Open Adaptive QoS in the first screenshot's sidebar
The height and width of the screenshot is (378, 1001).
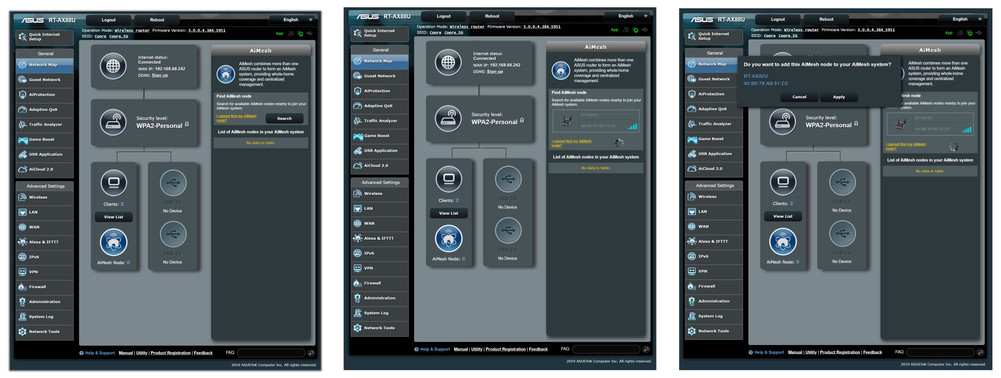tap(45, 109)
